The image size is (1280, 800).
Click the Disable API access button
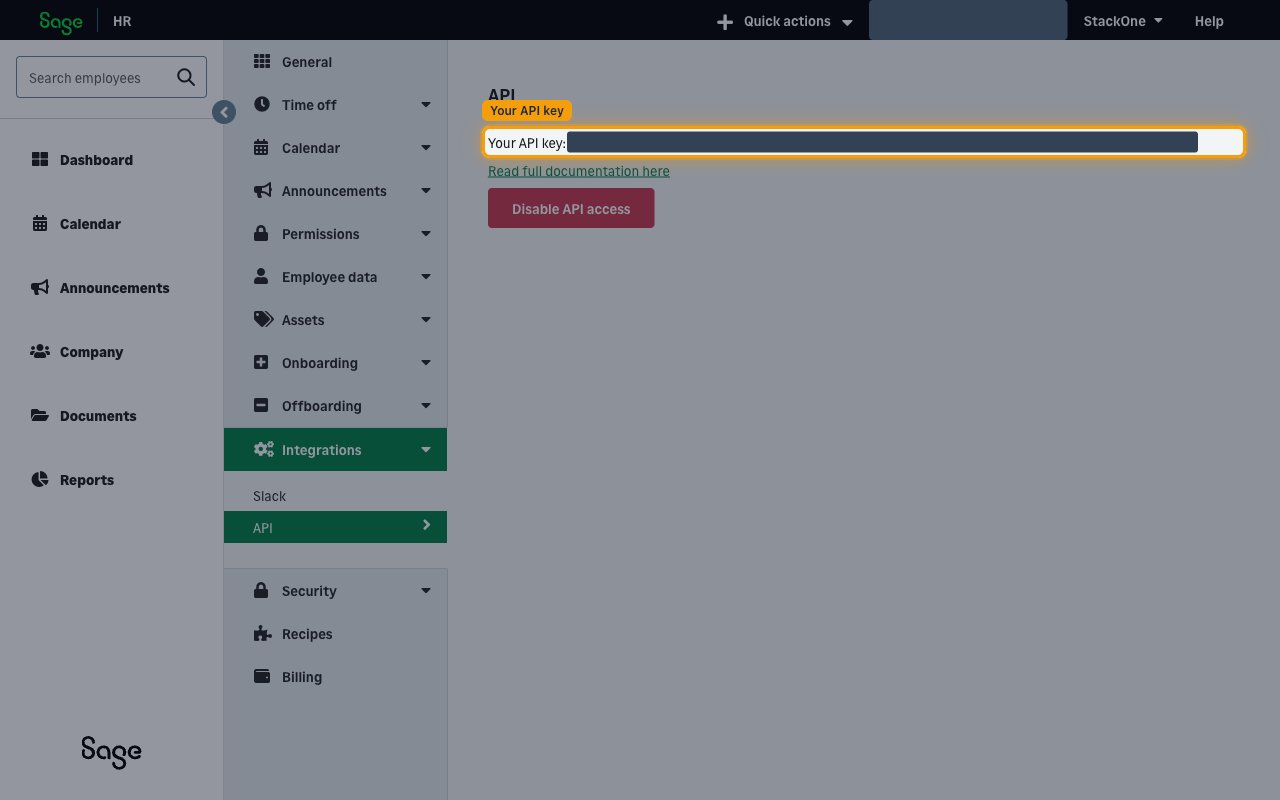point(571,208)
